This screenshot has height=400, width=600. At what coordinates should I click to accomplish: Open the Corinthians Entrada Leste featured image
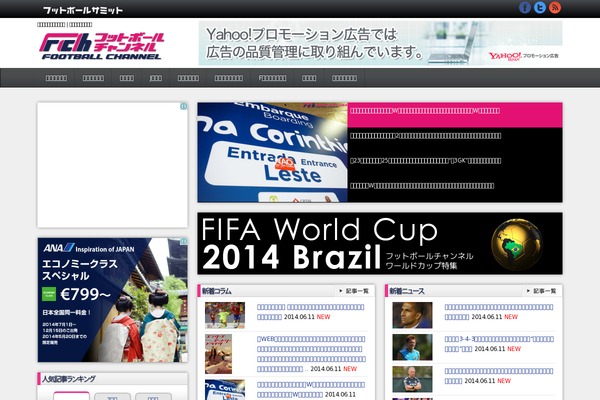point(272,152)
